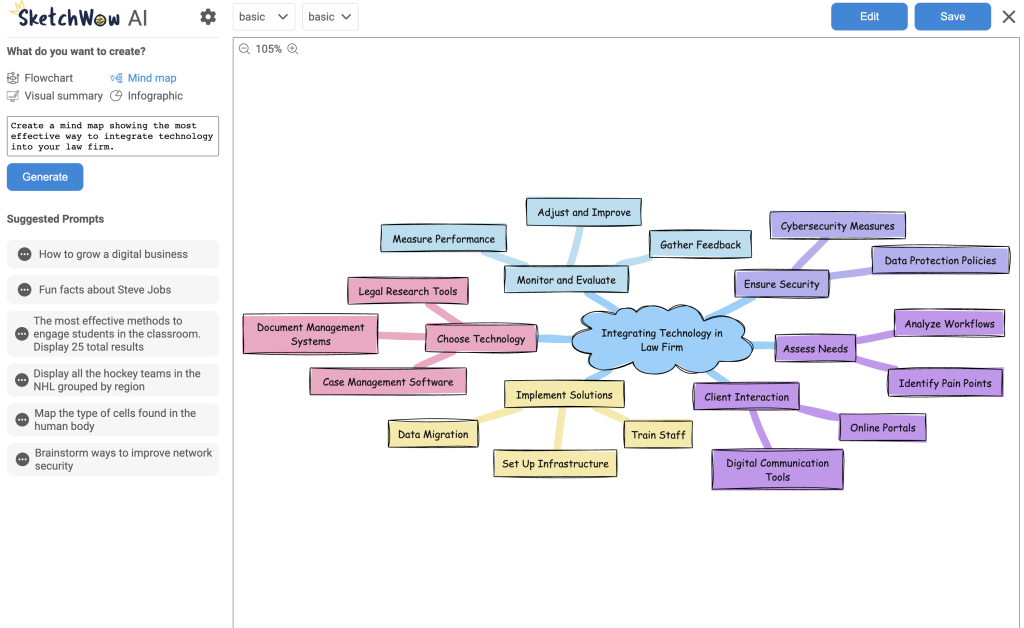This screenshot has height=628, width=1024.
Task: Select the central 'Integrating Technology in Law Firm' cloud
Action: (661, 340)
